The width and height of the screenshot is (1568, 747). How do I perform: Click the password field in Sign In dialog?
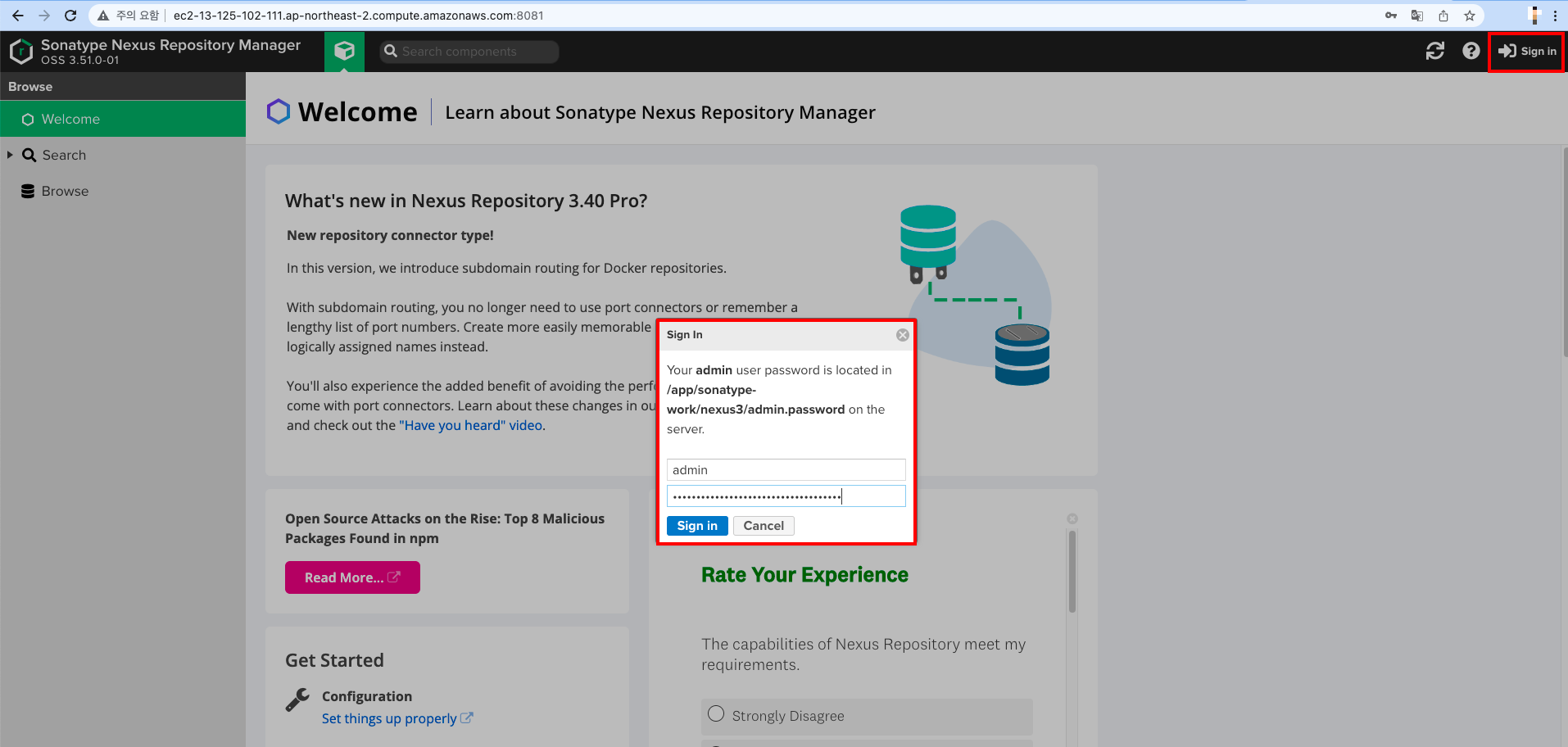click(786, 496)
